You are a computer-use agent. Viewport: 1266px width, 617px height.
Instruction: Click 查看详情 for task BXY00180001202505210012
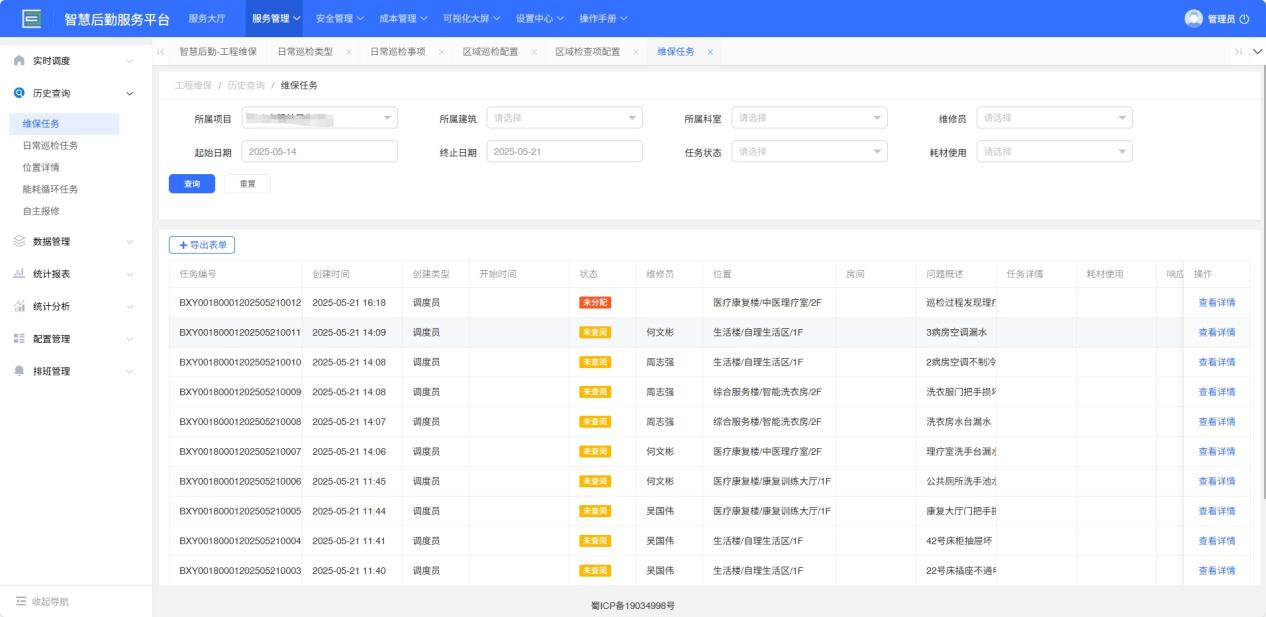point(1217,302)
